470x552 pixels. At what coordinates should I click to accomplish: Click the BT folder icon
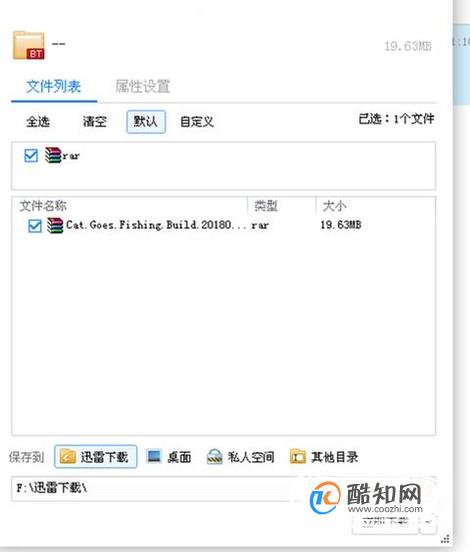29,45
